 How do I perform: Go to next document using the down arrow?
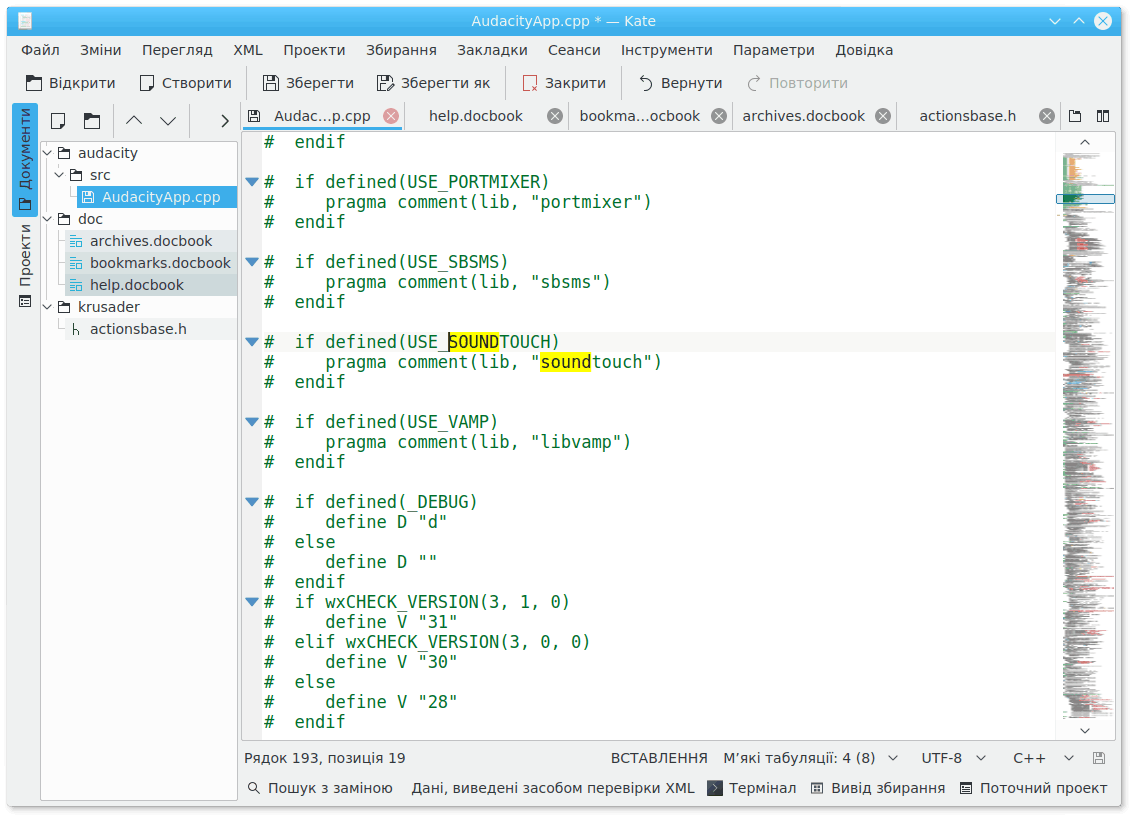click(168, 121)
